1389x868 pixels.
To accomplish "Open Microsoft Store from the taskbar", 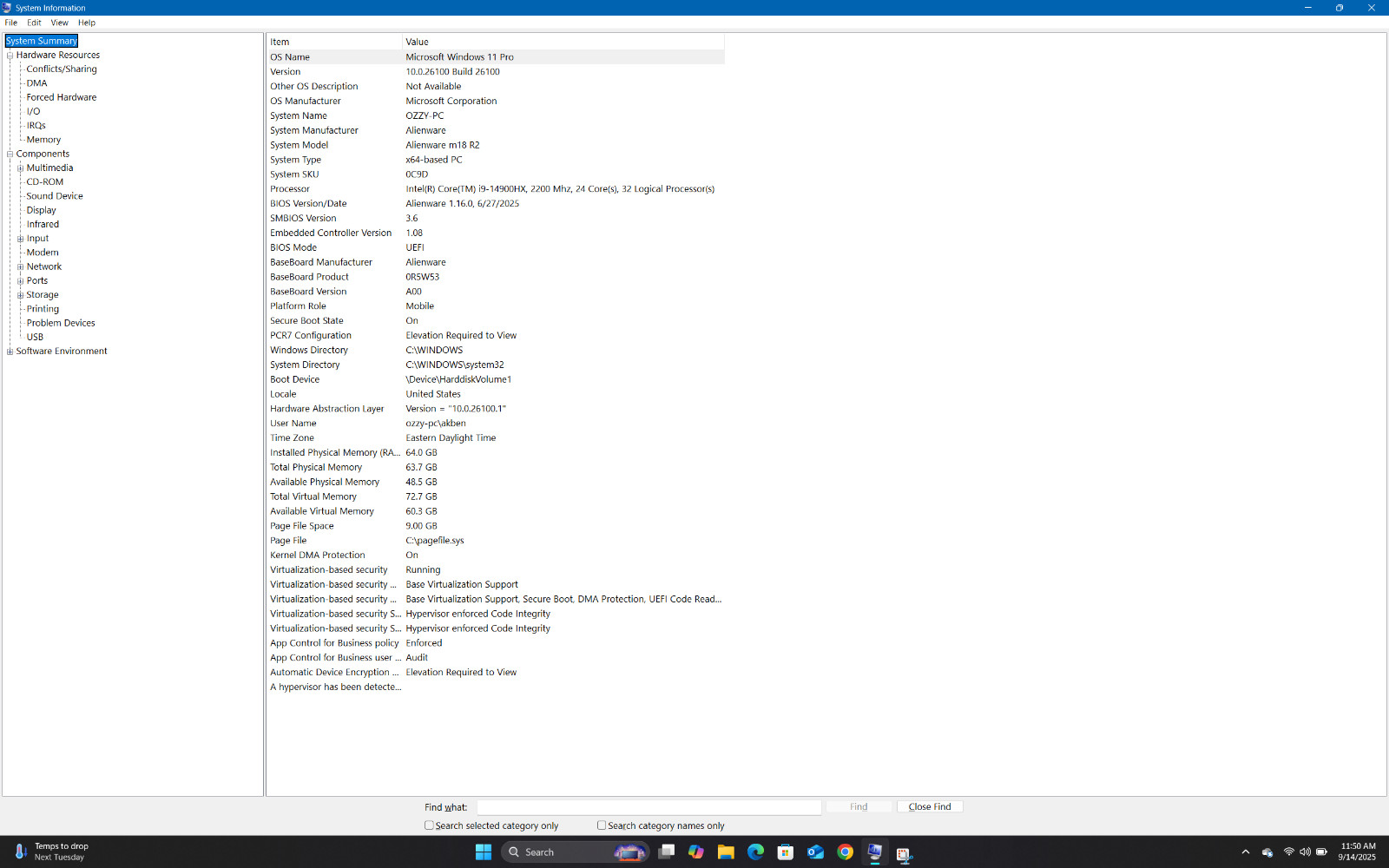I will [x=786, y=852].
